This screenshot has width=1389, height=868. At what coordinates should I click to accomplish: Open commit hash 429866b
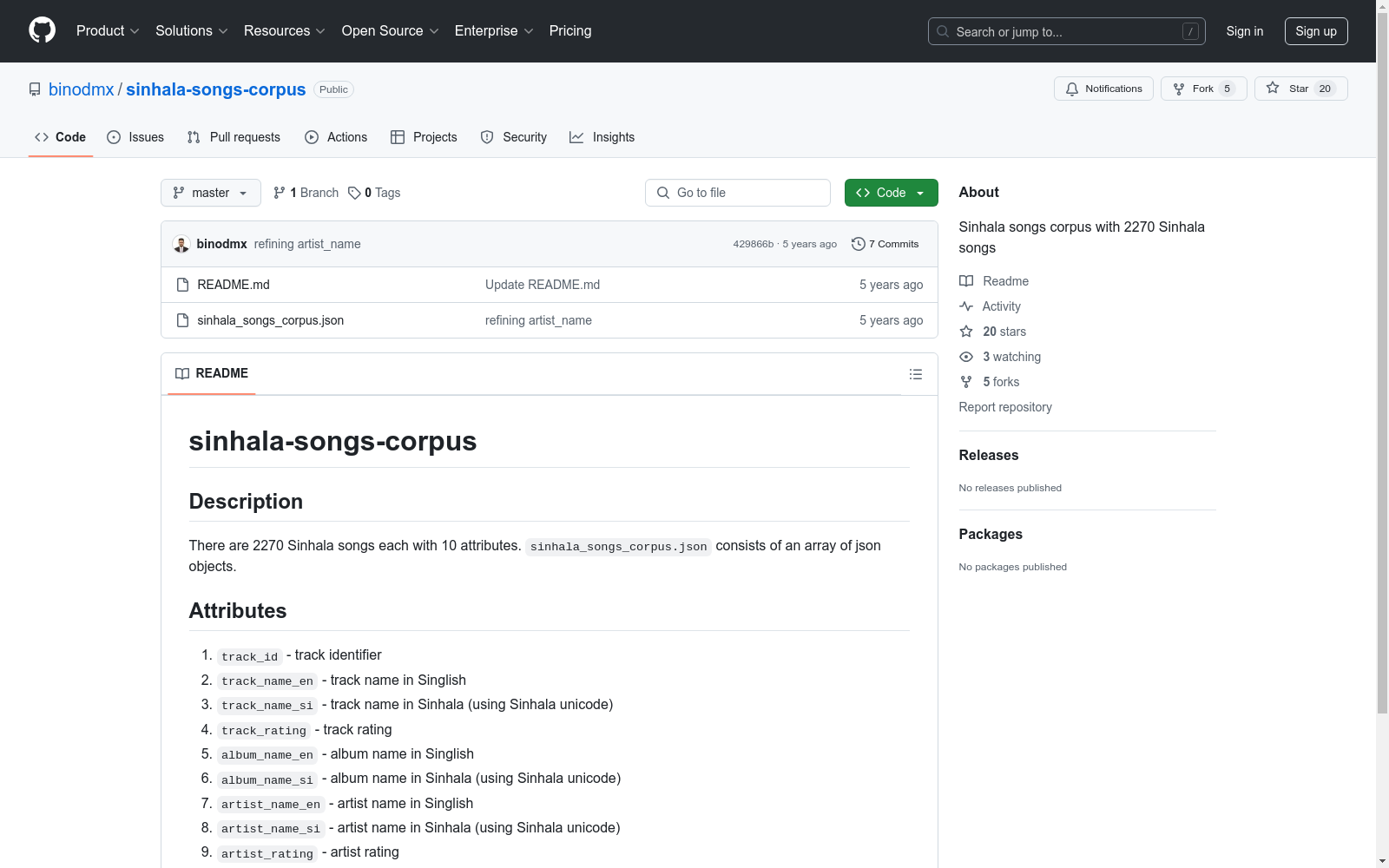754,244
